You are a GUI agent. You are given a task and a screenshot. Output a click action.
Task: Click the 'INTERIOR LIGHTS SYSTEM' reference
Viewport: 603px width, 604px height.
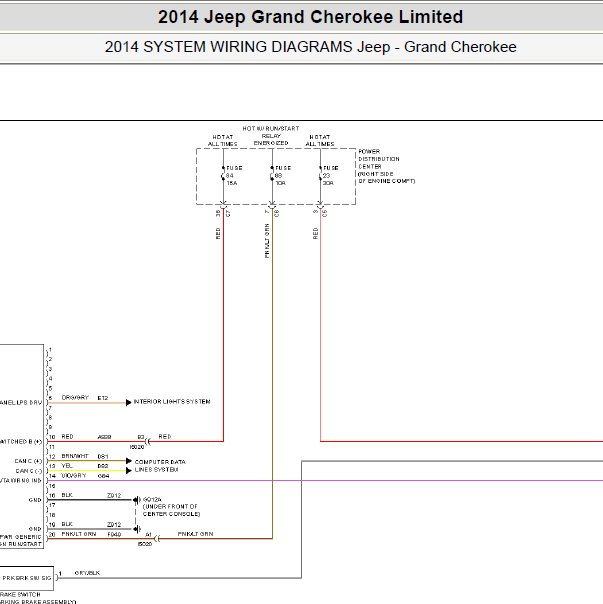click(172, 402)
